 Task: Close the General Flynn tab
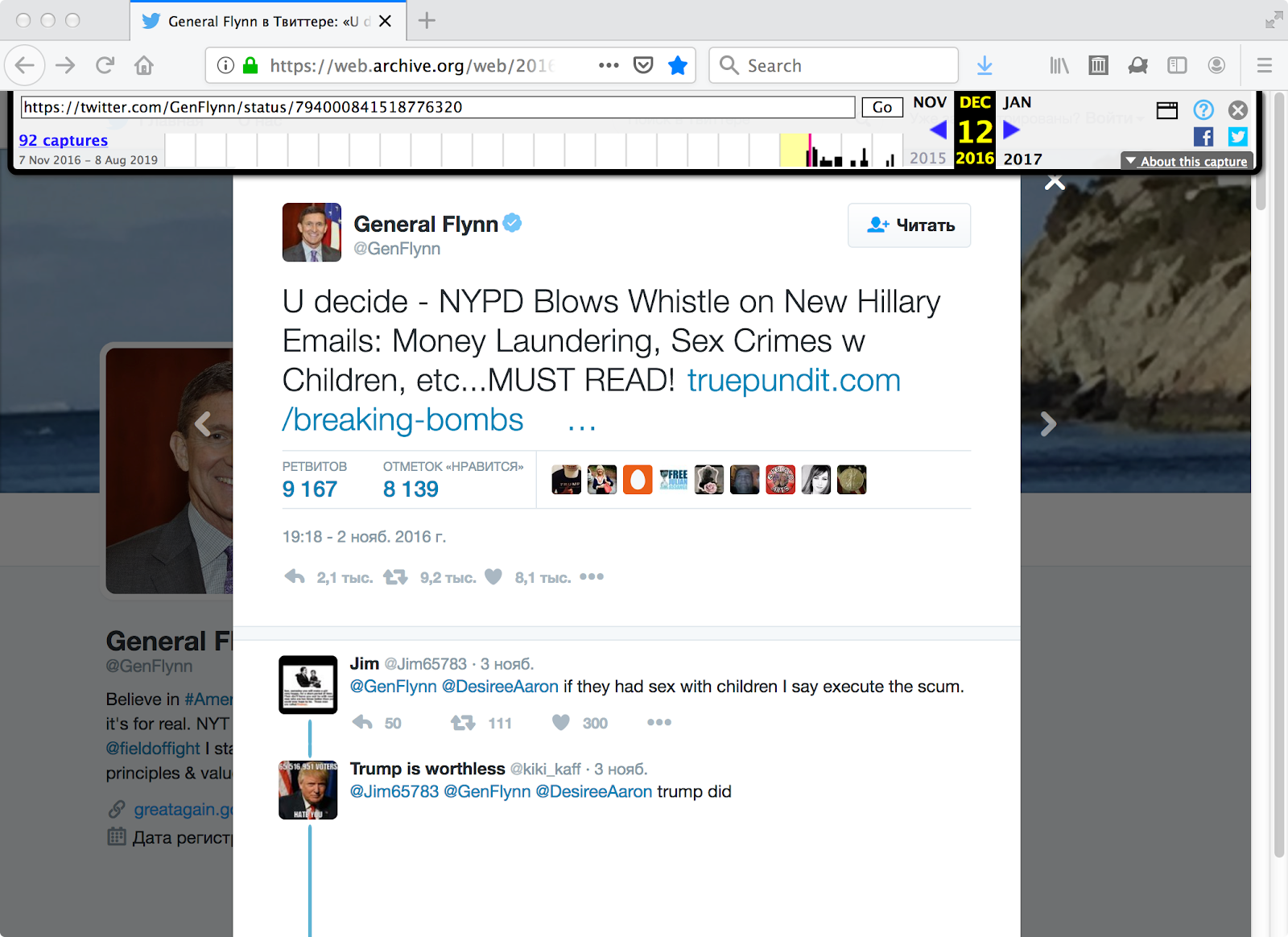coord(386,21)
